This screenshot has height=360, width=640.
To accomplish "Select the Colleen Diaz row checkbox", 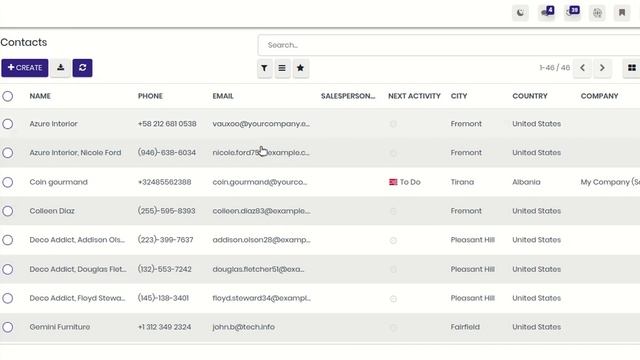I will pos(7,211).
